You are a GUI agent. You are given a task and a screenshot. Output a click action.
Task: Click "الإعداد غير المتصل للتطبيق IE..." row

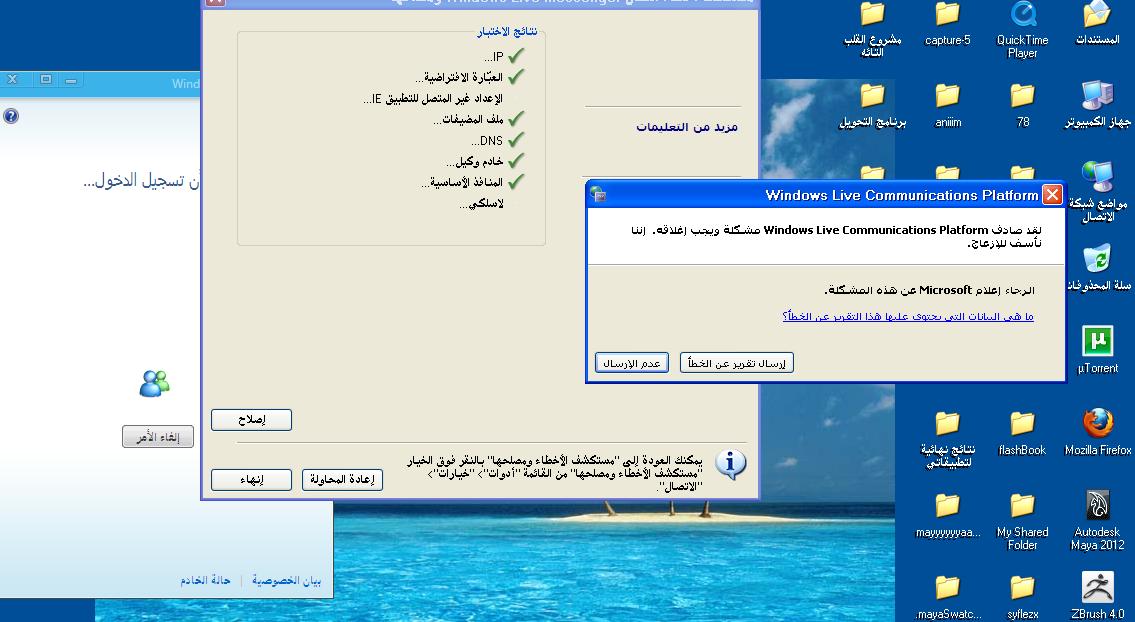[x=433, y=98]
